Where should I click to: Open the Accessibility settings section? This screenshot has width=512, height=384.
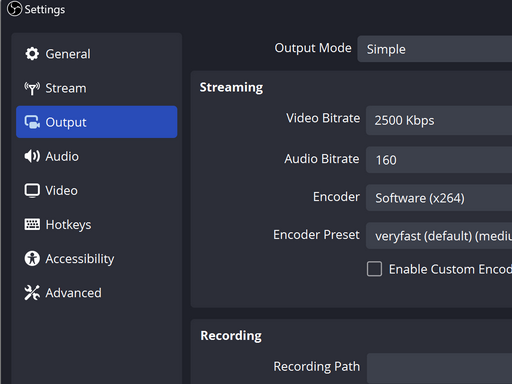pos(97,259)
